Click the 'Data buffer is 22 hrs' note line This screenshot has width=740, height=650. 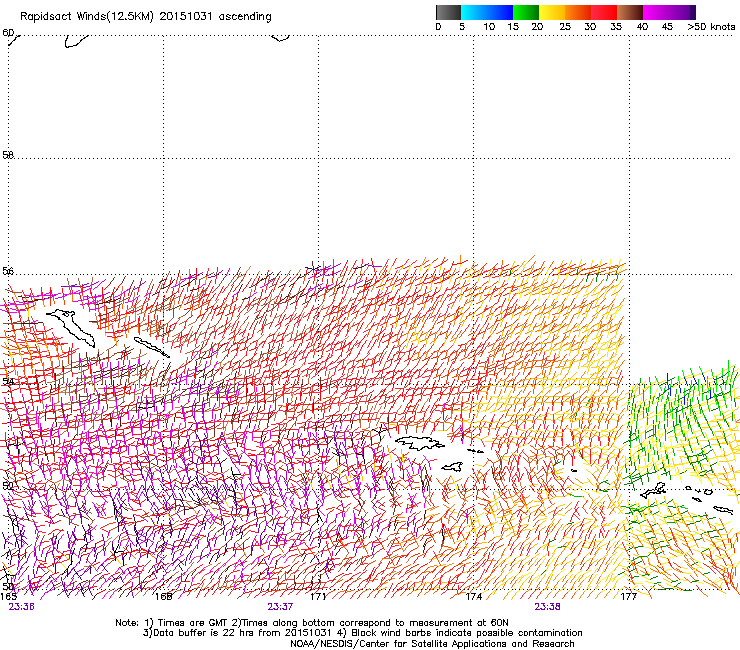click(x=362, y=633)
